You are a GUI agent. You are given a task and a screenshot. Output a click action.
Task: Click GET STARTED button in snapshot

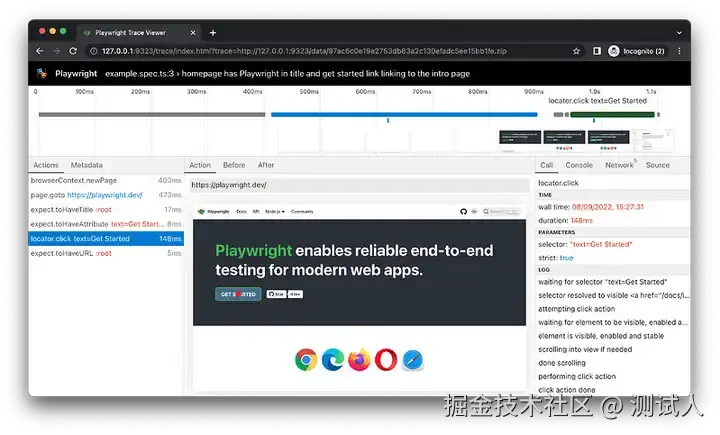(238, 294)
